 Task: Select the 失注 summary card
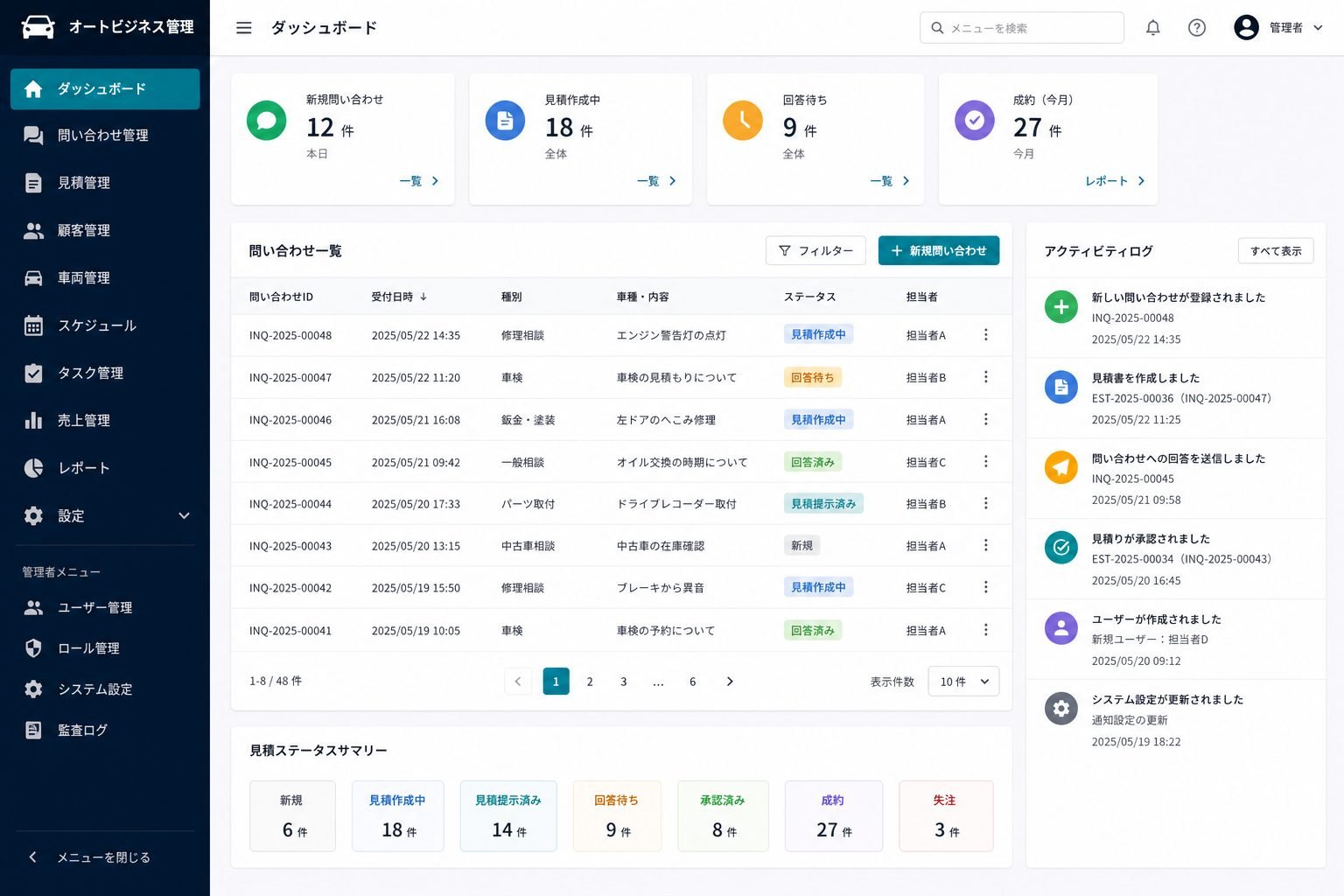[946, 816]
